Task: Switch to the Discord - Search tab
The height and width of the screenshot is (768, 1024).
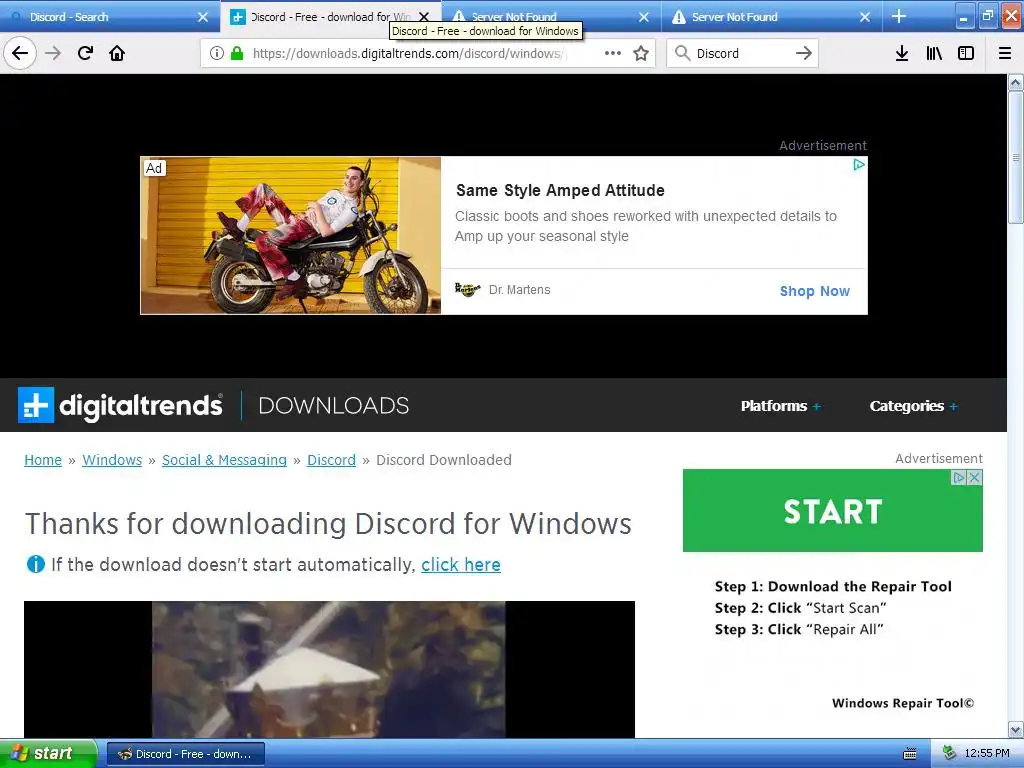Action: pos(110,17)
